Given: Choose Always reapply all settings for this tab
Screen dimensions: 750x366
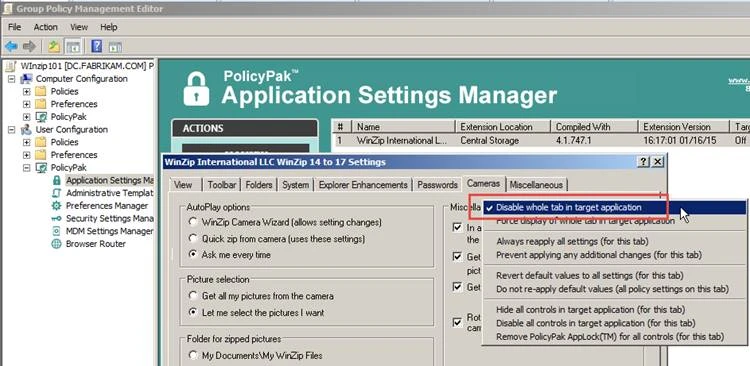Looking at the screenshot, I should tap(615, 242).
